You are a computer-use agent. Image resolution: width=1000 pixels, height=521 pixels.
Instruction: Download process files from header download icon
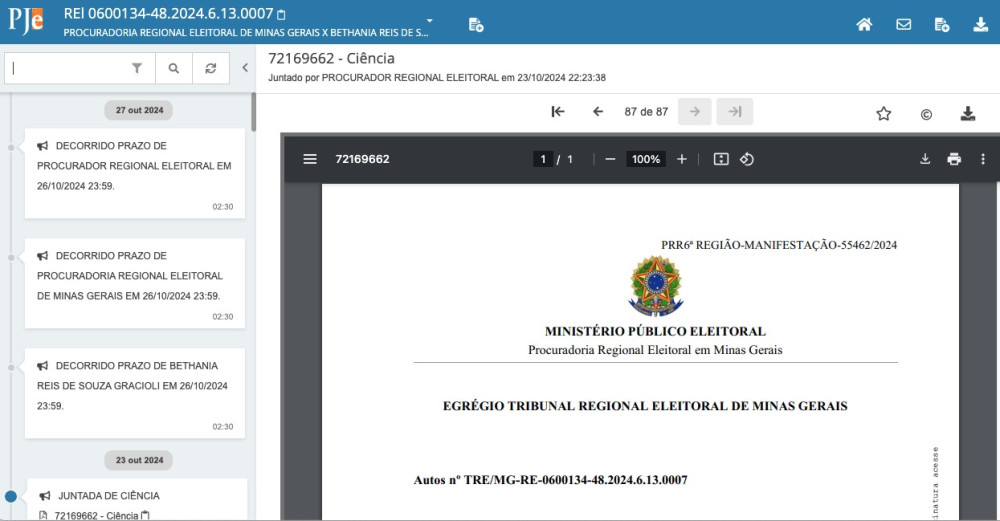(980, 24)
